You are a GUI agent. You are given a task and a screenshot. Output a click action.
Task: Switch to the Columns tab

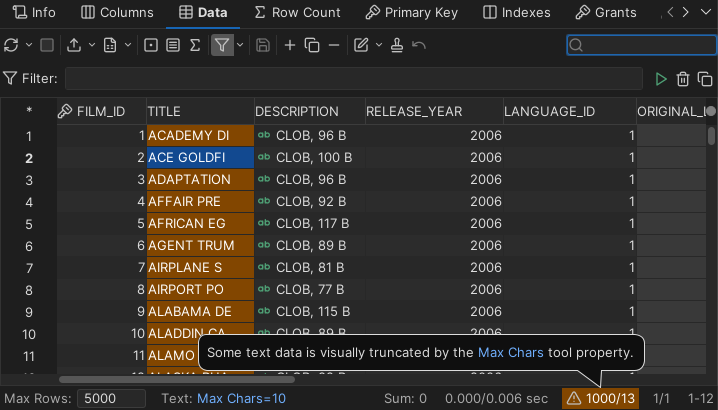click(x=117, y=13)
